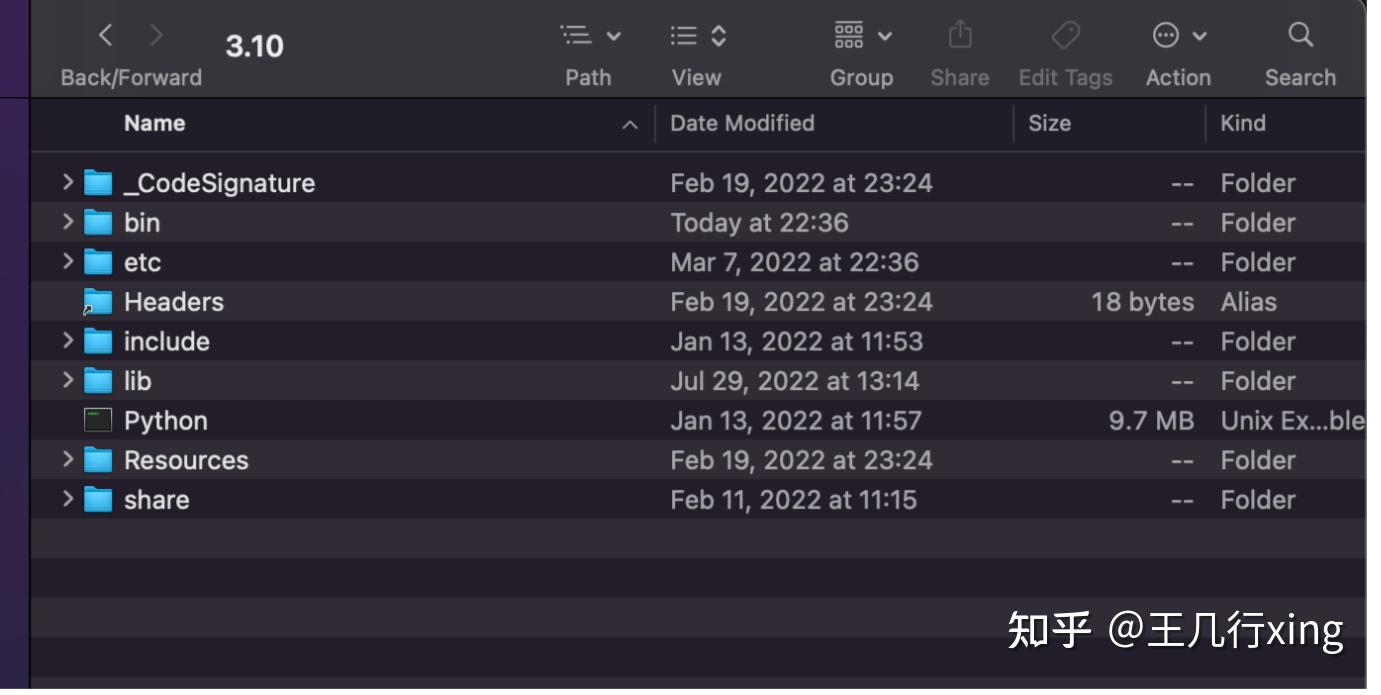Select the Python Unix executable file
The width and height of the screenshot is (1381, 695).
click(165, 420)
